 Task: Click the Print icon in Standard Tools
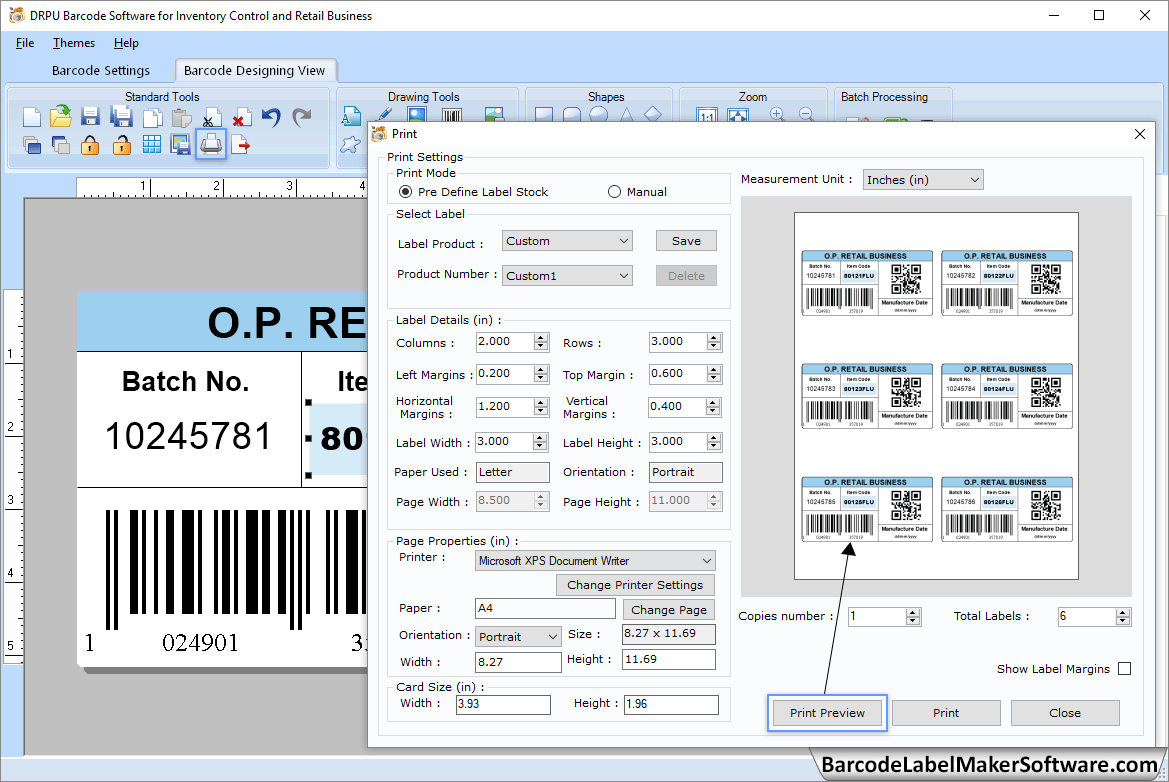tap(211, 144)
